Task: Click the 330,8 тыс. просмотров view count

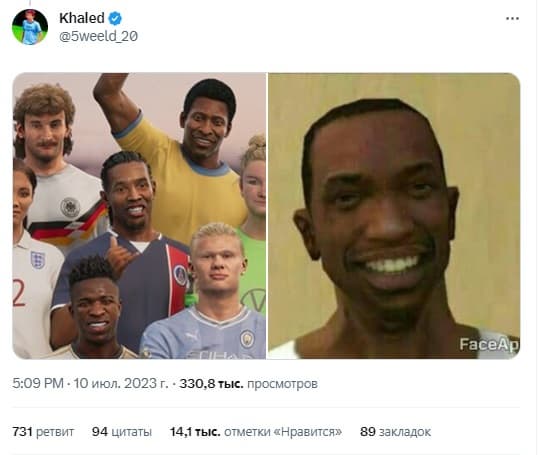Action: tap(248, 384)
